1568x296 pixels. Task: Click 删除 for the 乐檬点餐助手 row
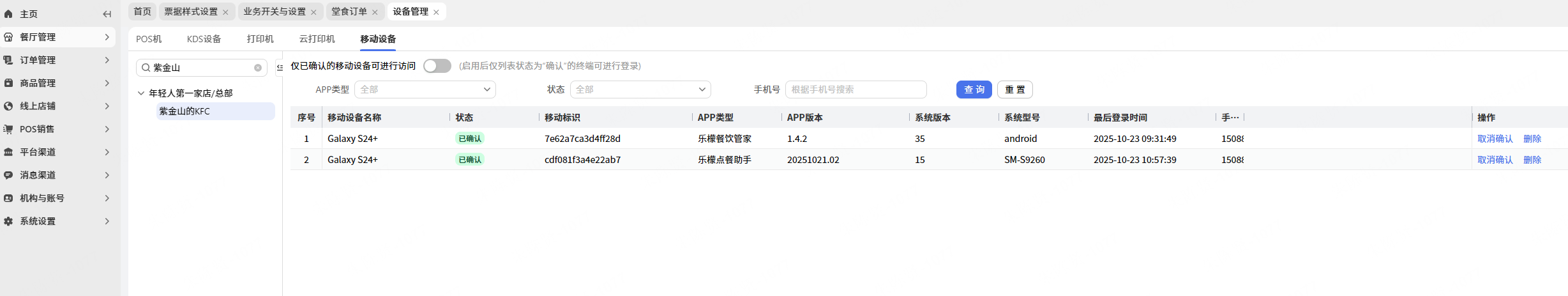(x=1532, y=160)
